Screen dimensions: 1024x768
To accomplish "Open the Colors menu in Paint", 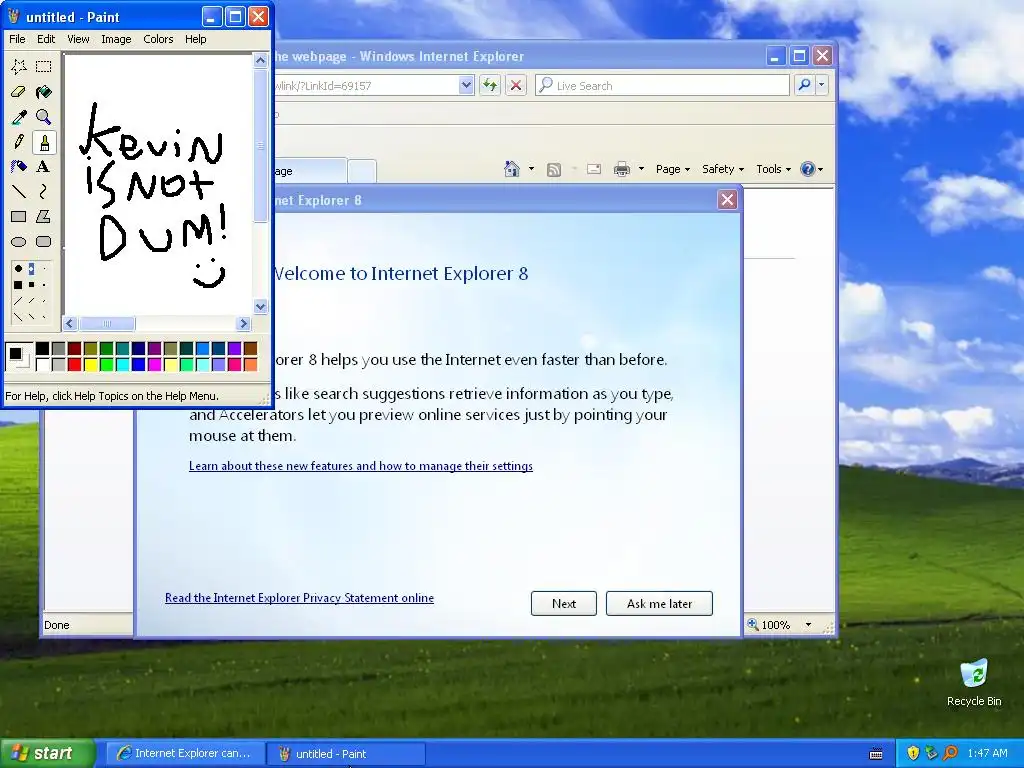I will pos(158,39).
